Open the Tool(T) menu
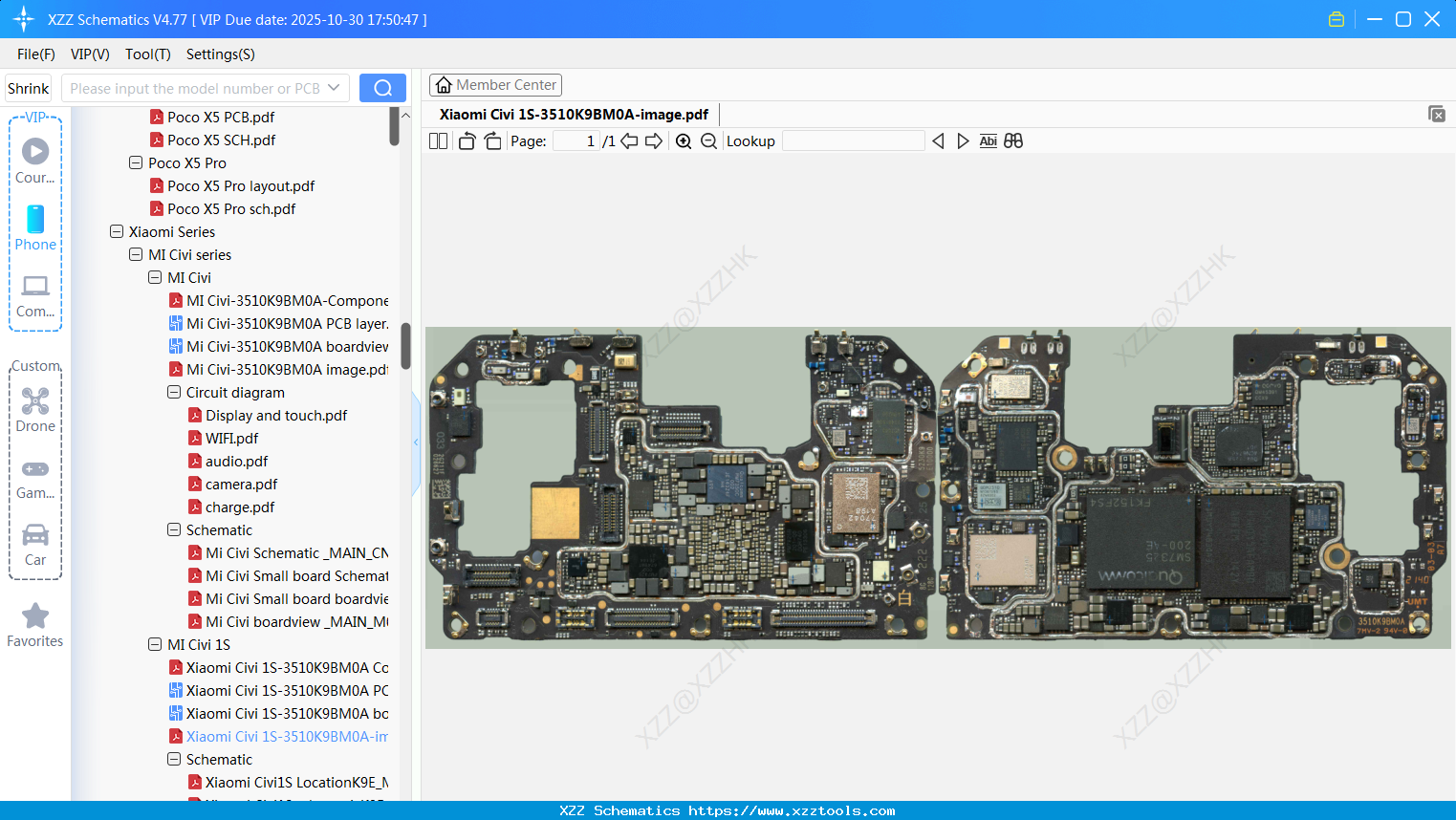The width and height of the screenshot is (1456, 820). coord(147,54)
